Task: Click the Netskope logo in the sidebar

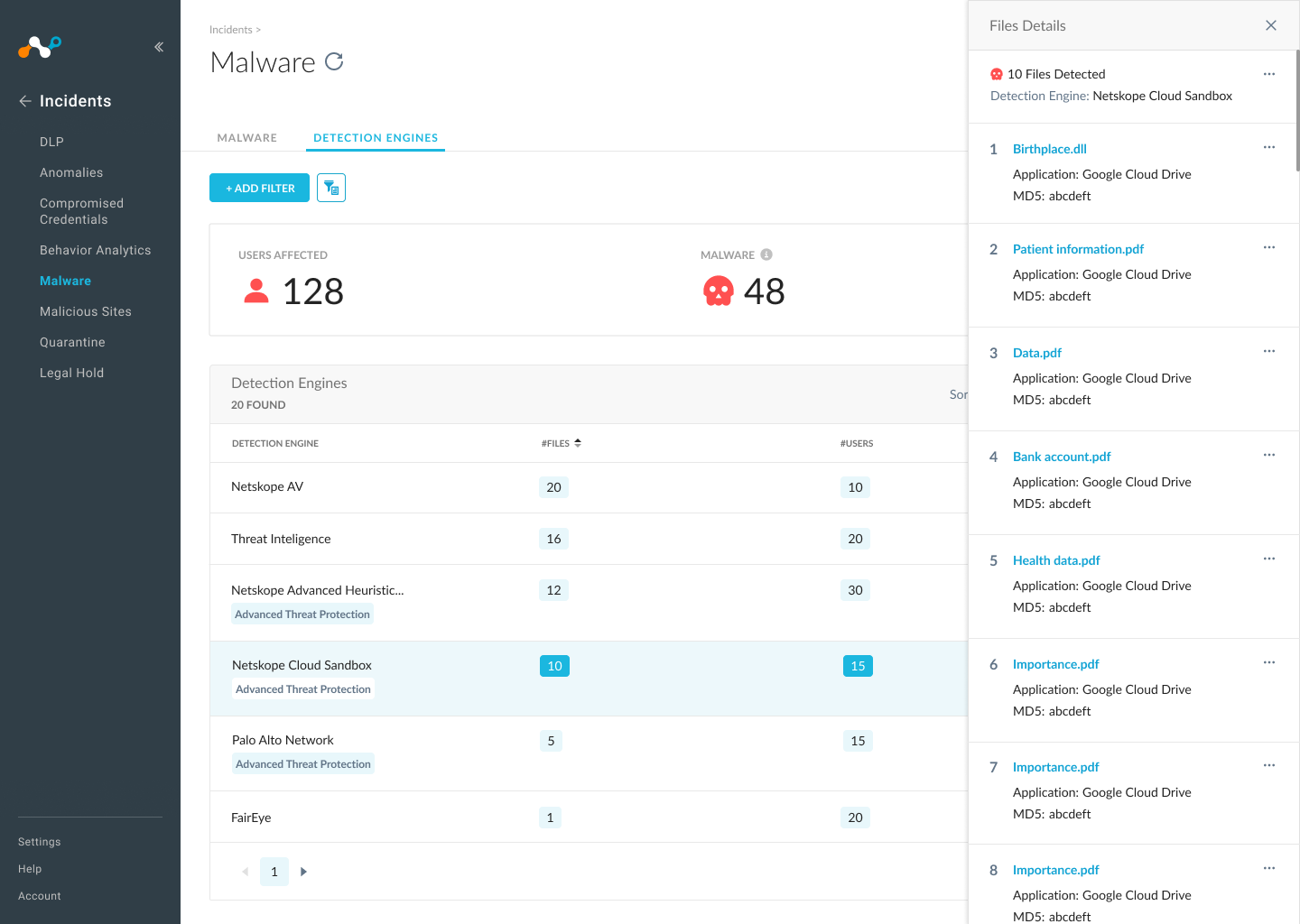Action: 40,46
